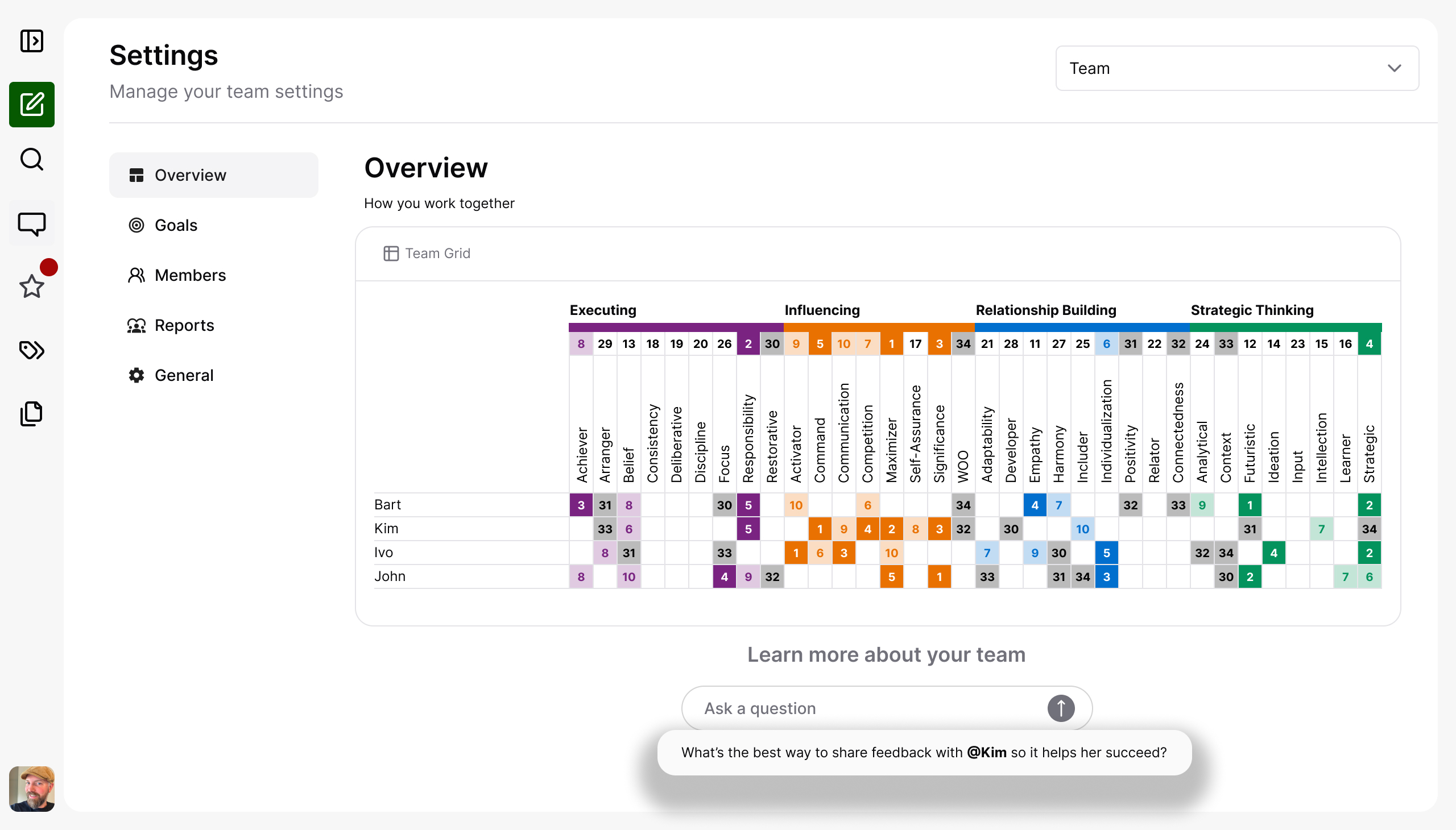Image resolution: width=1456 pixels, height=830 pixels.
Task: Click Bart's purple Achiever cell 3
Action: 581,505
